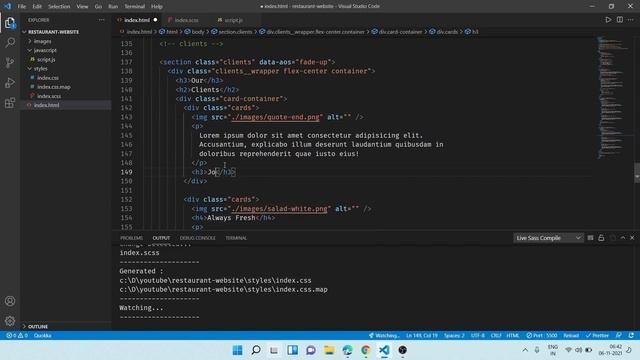Open Windows Start menu
Screen dimensions: 640x360
click(x=237, y=350)
